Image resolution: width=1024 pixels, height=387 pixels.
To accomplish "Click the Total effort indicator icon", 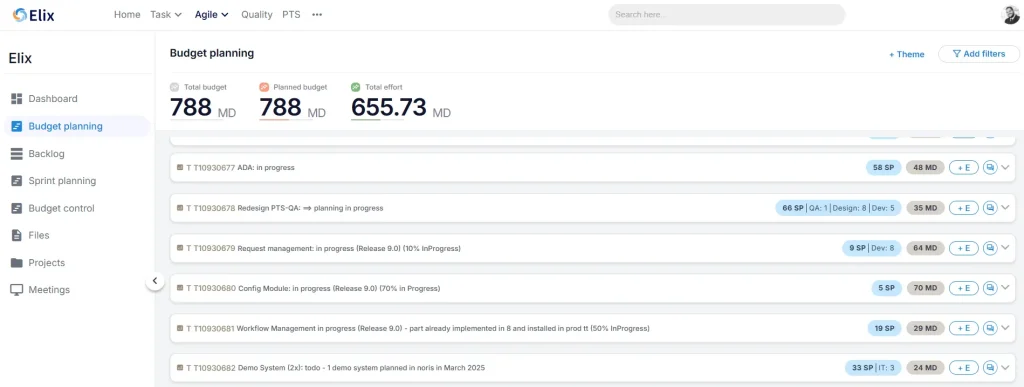I will [356, 87].
